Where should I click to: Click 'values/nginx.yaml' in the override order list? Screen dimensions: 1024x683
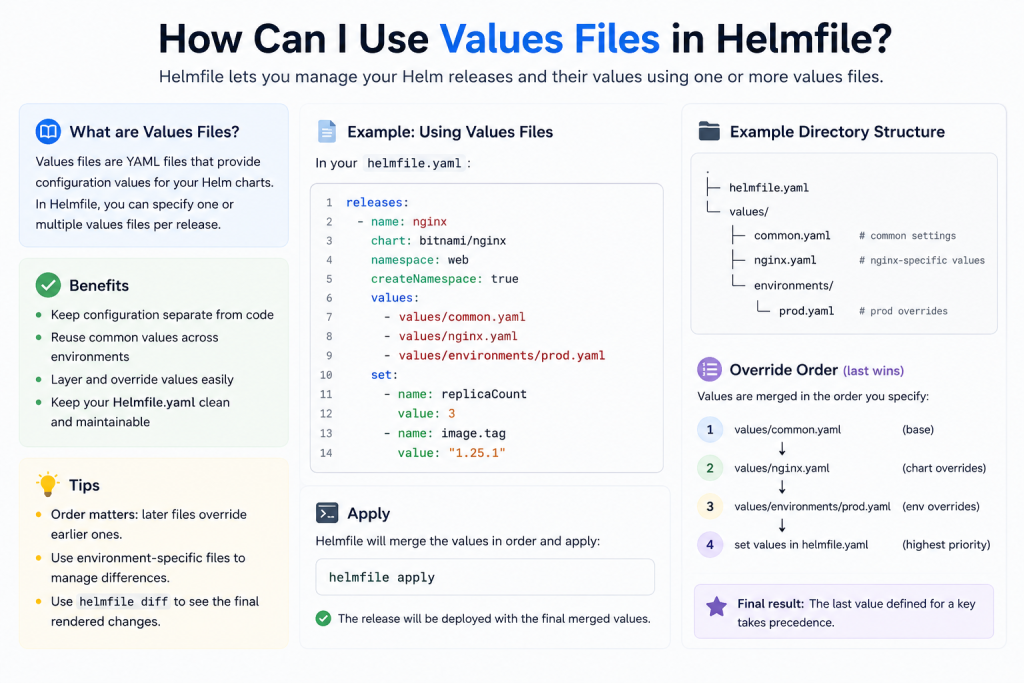click(782, 468)
